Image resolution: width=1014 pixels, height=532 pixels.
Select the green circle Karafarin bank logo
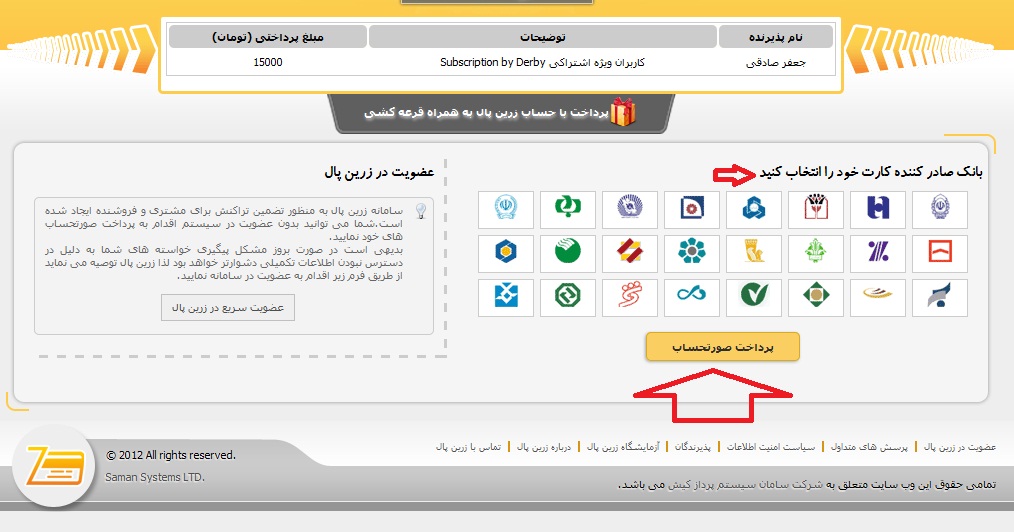(568, 253)
